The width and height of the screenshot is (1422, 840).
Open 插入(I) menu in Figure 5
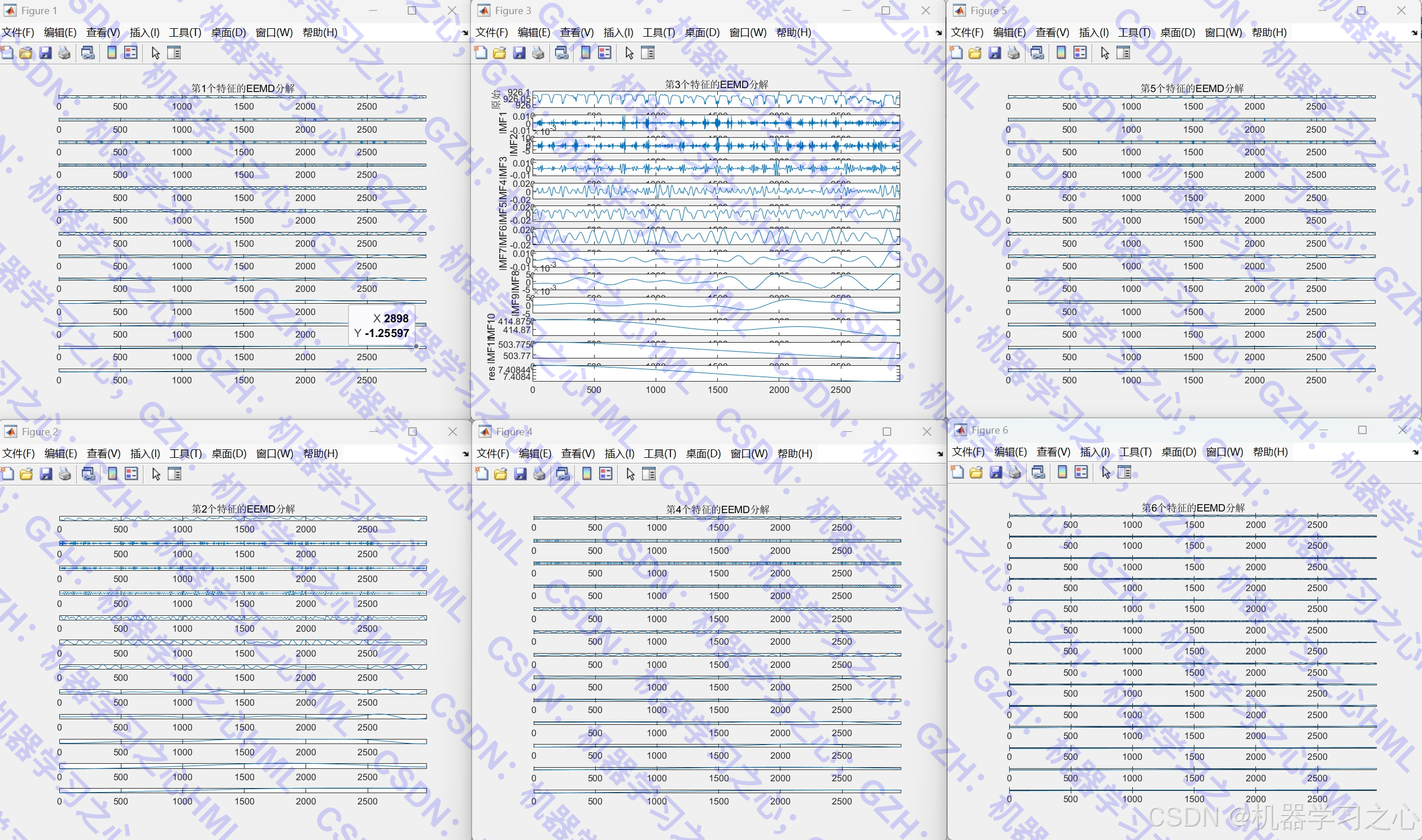coord(1094,33)
